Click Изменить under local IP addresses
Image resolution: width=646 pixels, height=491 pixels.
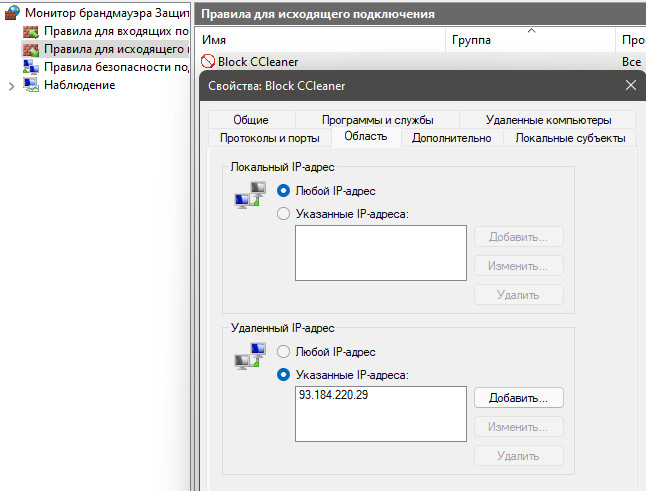click(x=519, y=266)
